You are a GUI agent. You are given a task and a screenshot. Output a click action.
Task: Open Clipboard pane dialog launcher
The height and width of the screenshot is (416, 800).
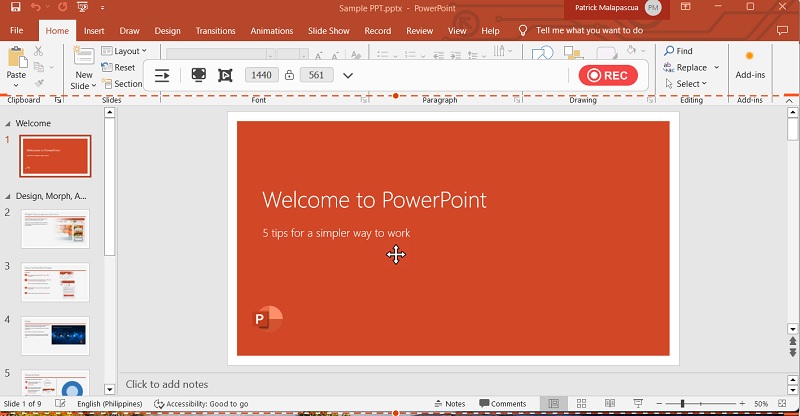point(58,100)
